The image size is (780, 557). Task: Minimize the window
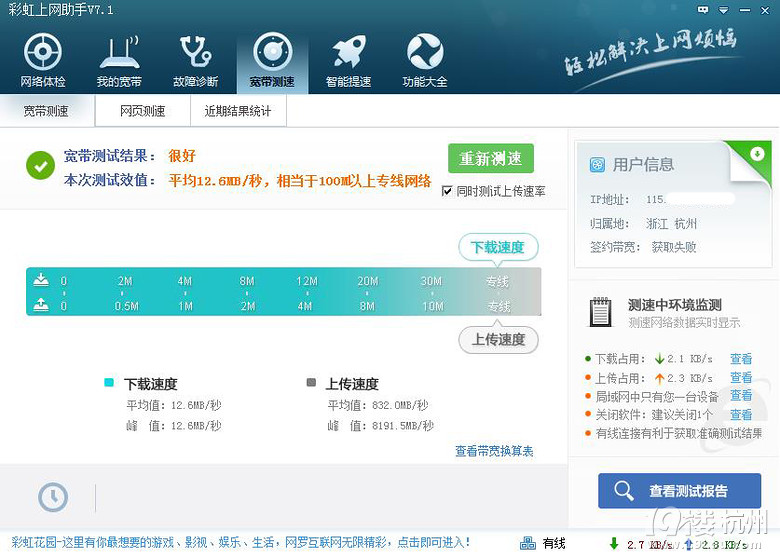point(745,10)
